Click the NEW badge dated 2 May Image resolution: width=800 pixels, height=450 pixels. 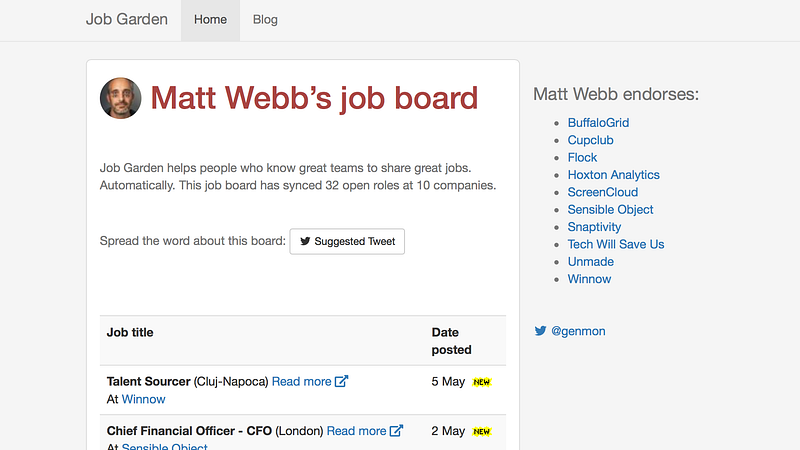[x=482, y=432]
